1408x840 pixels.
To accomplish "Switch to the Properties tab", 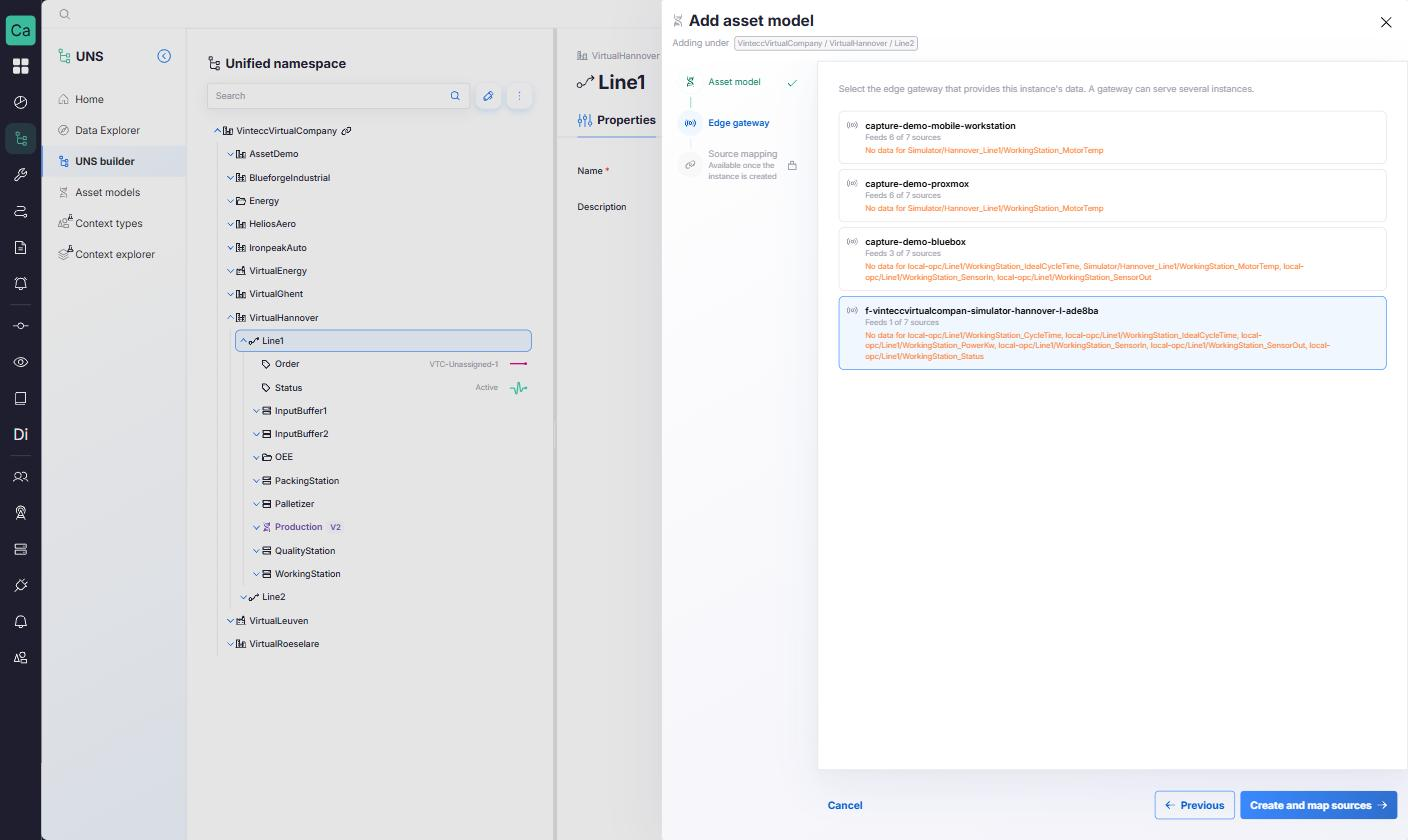I will (616, 120).
